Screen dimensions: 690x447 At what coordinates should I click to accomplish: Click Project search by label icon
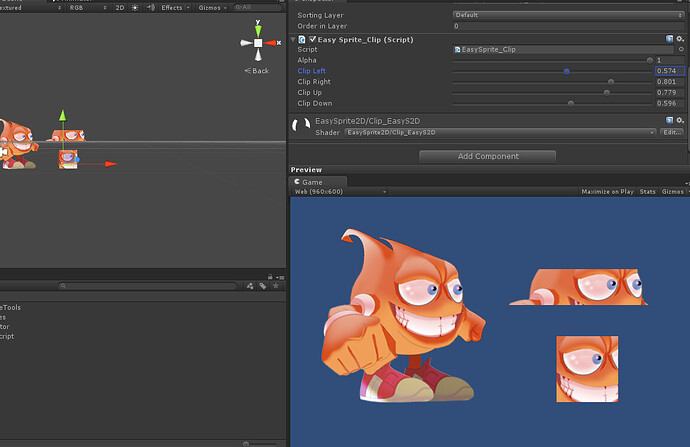[x=262, y=286]
